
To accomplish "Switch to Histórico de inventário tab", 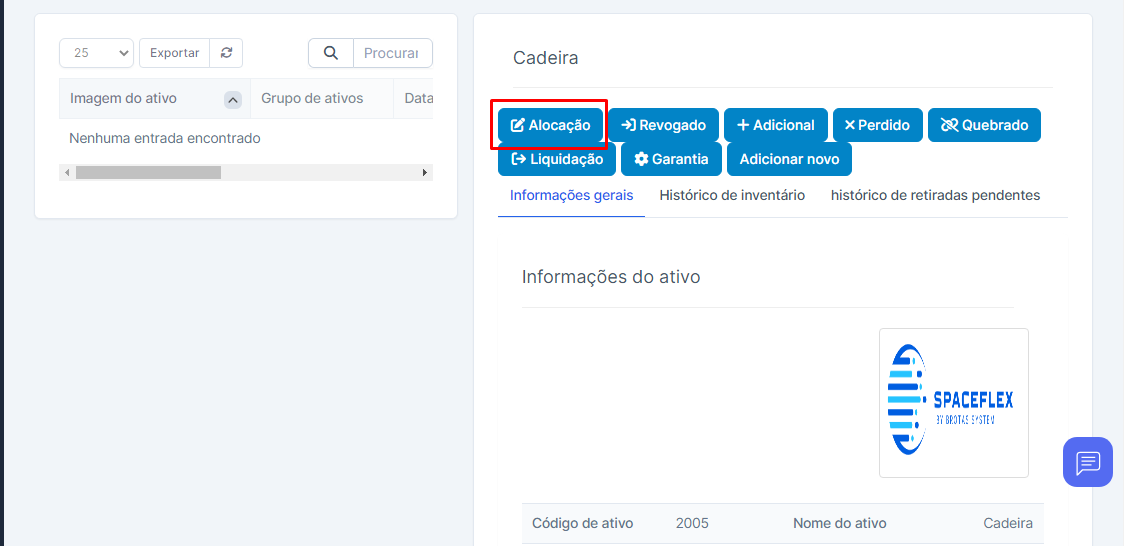I will point(732,195).
